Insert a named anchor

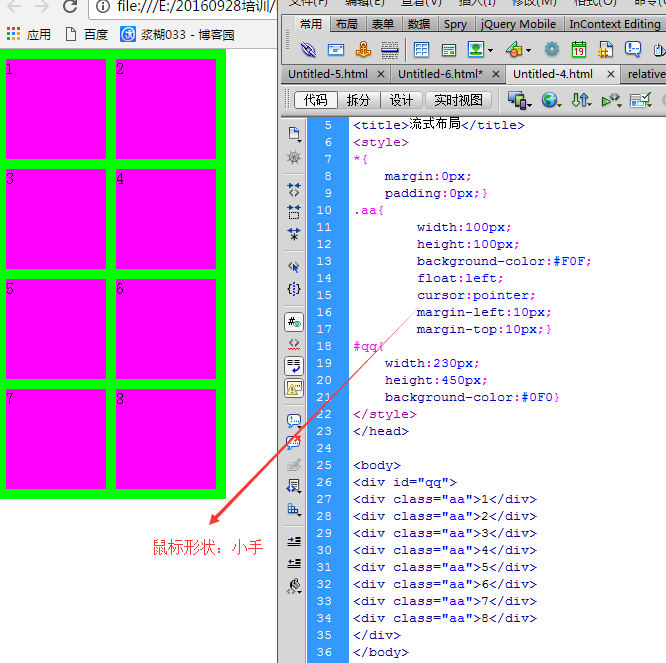click(x=363, y=50)
